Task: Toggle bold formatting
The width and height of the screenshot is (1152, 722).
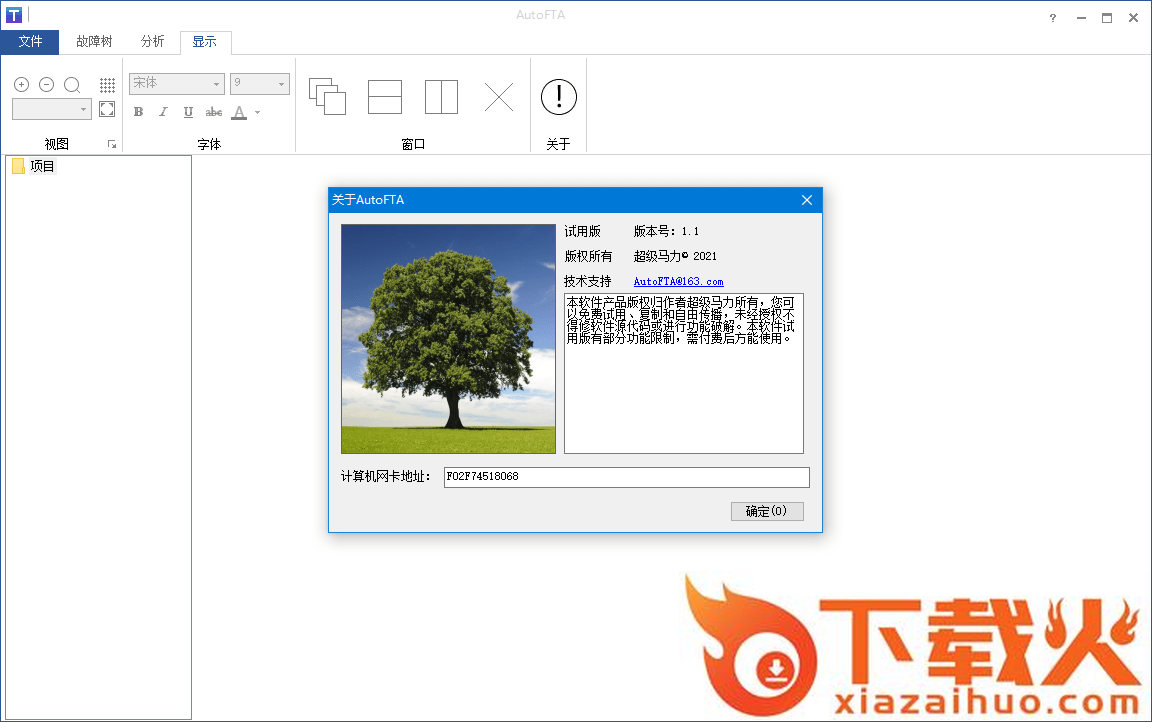Action: [x=138, y=112]
